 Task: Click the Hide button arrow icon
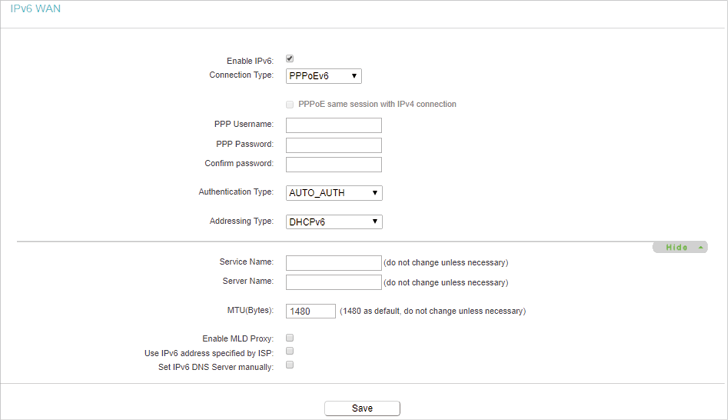point(701,248)
